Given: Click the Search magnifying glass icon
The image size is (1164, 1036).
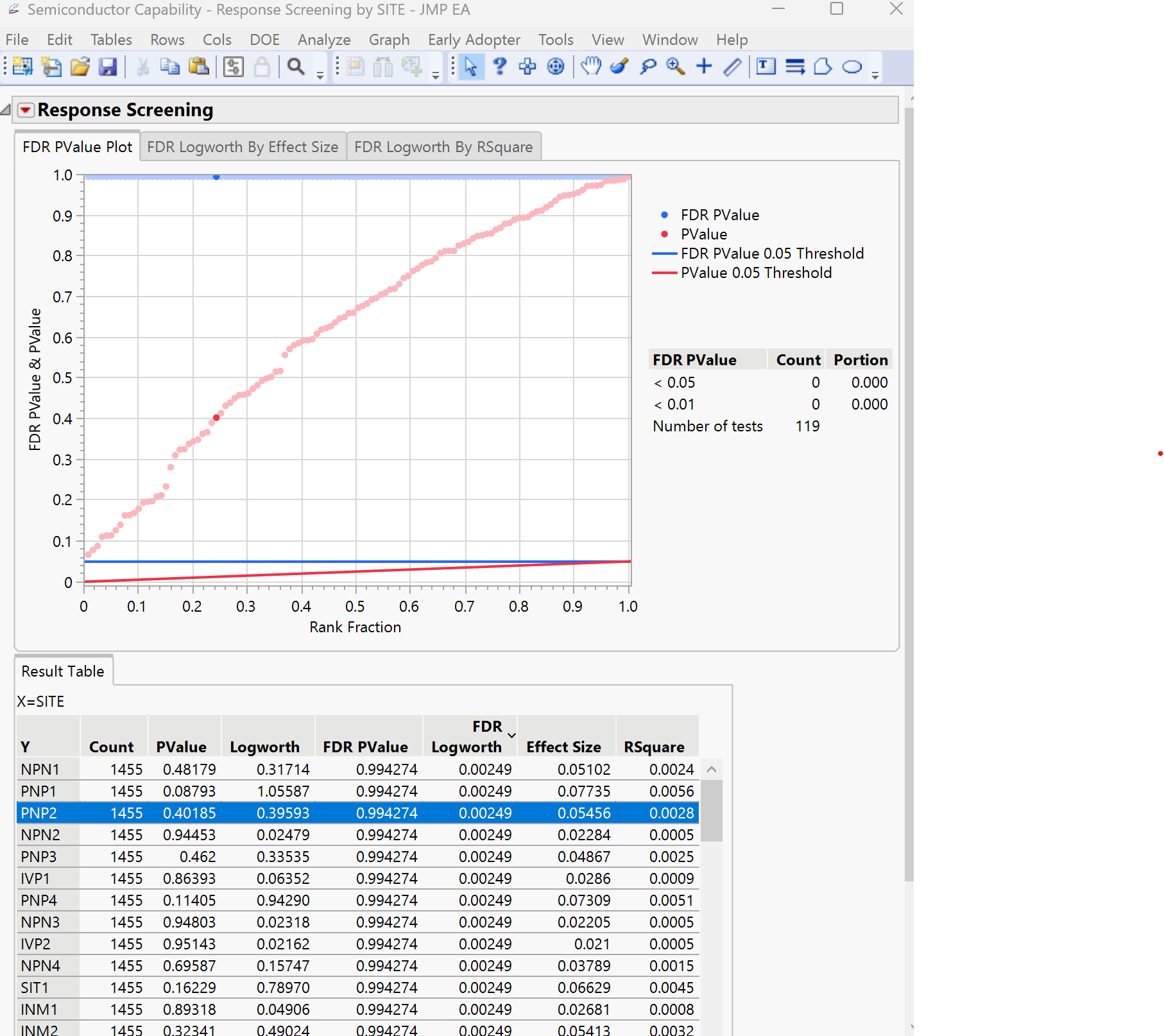Looking at the screenshot, I should [x=296, y=67].
